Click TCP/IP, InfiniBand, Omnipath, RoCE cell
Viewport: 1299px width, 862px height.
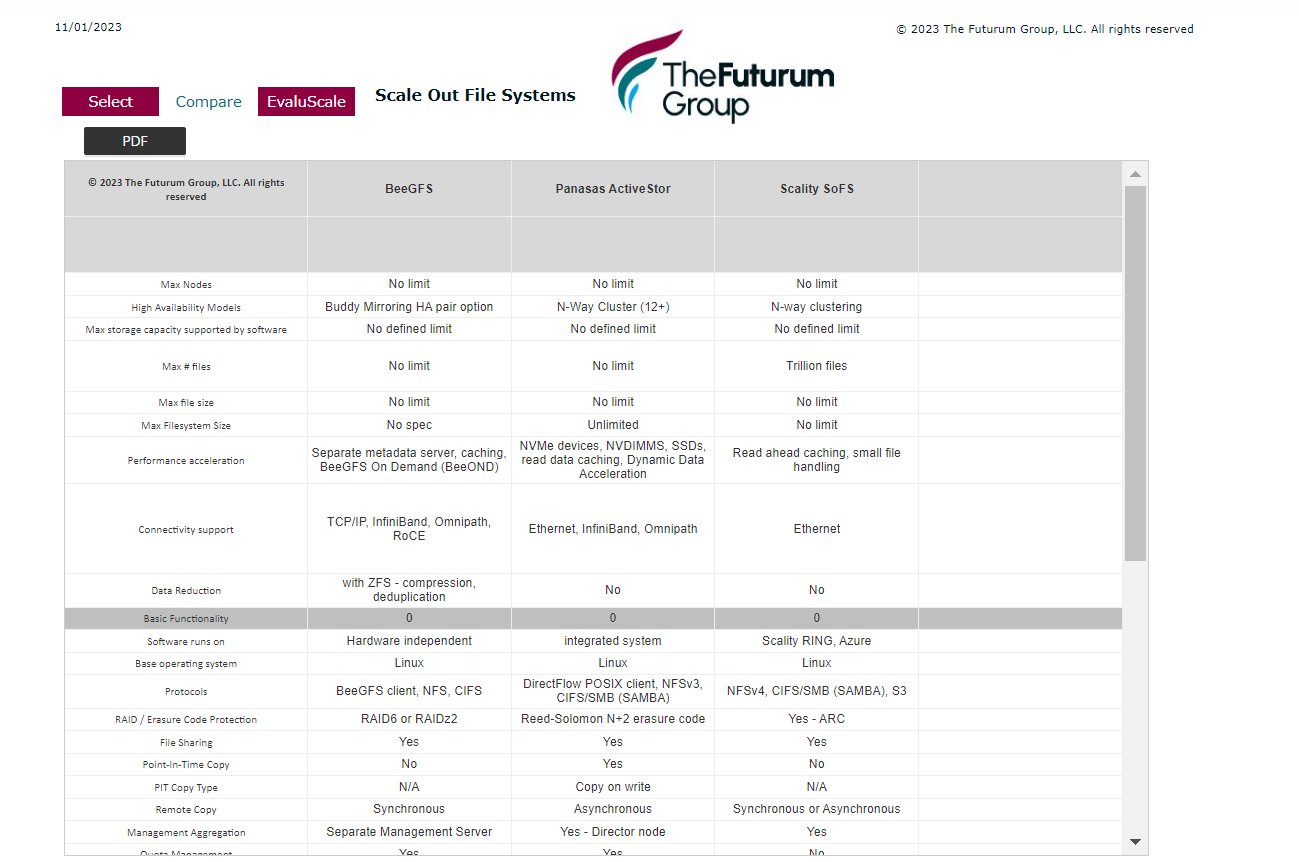[409, 529]
